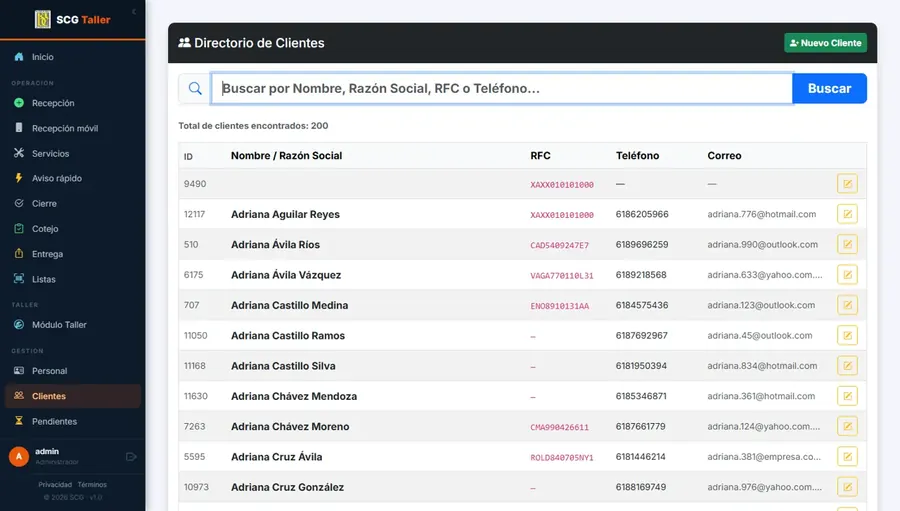
Task: Click the Cotejo clipboard icon
Action: 19,228
